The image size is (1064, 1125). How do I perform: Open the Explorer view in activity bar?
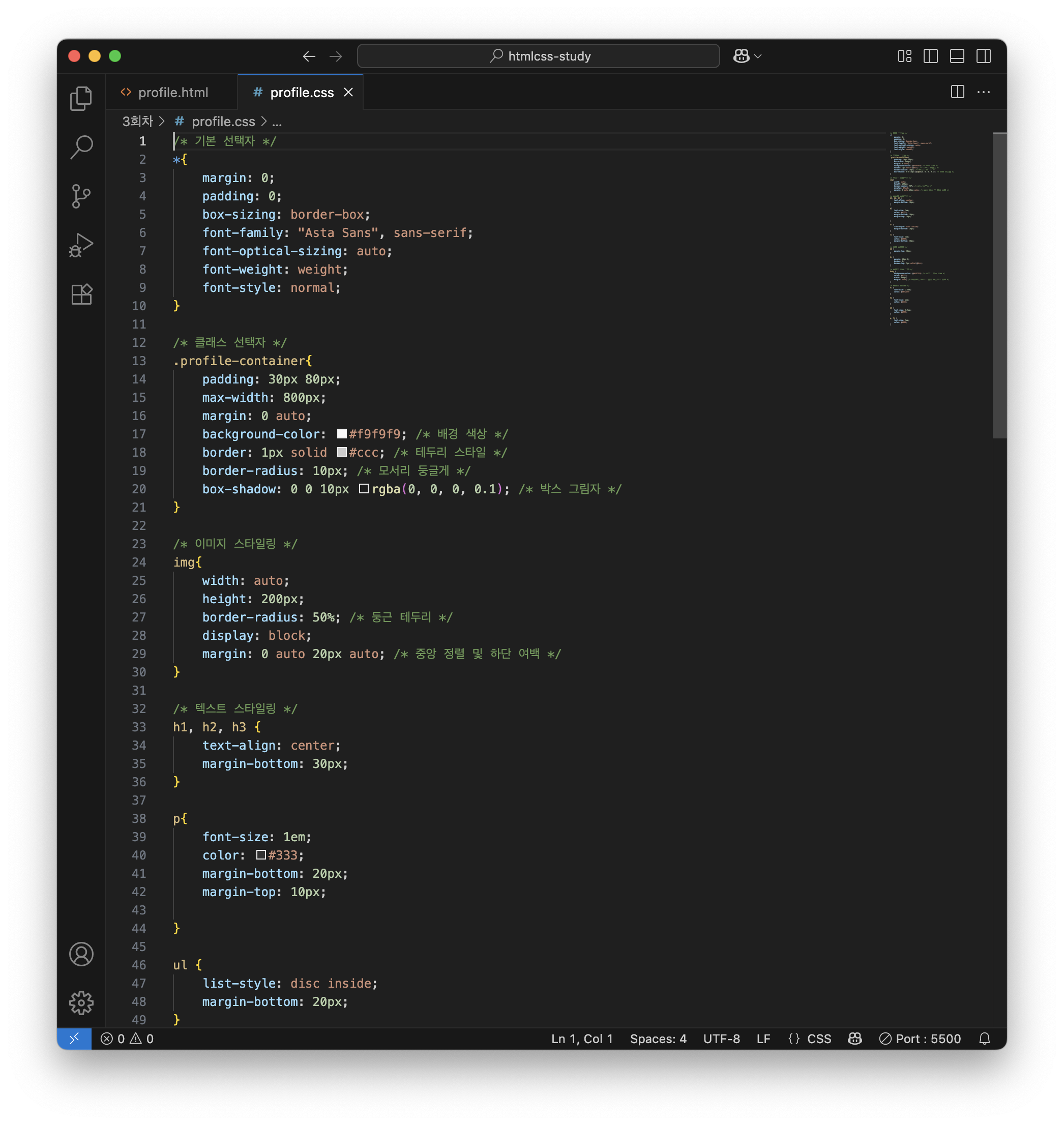[81, 99]
